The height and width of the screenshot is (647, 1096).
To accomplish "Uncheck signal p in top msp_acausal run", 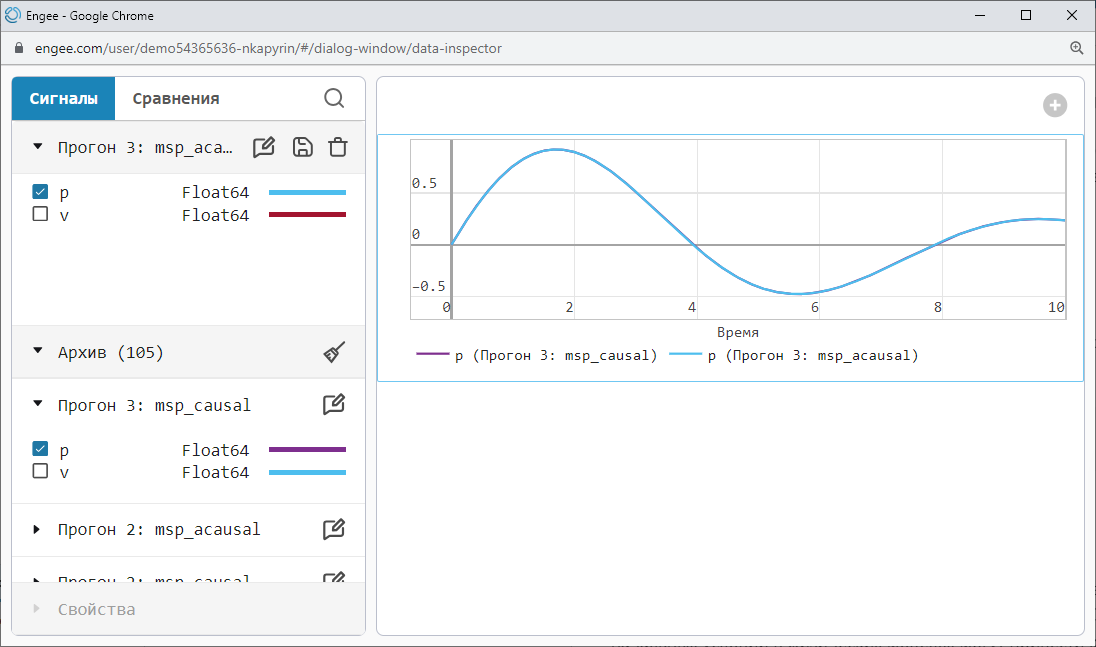I will 40,192.
